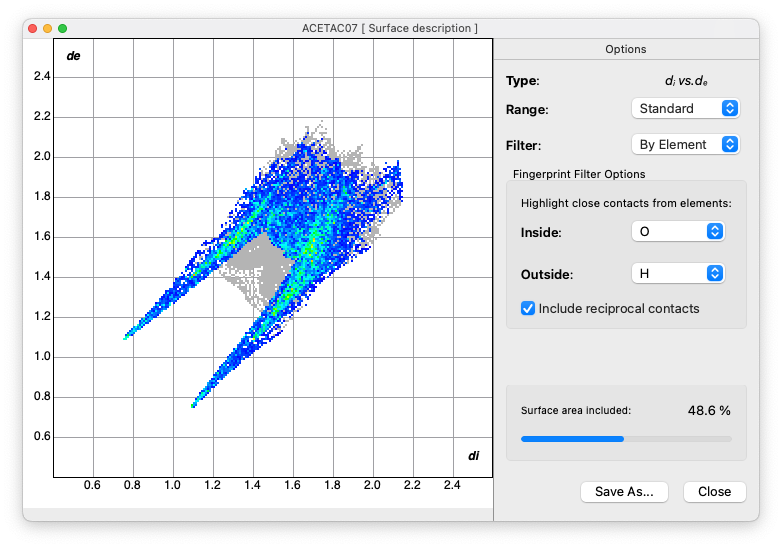Click the 48.6 % surface area value
The width and height of the screenshot is (782, 548).
point(709,410)
